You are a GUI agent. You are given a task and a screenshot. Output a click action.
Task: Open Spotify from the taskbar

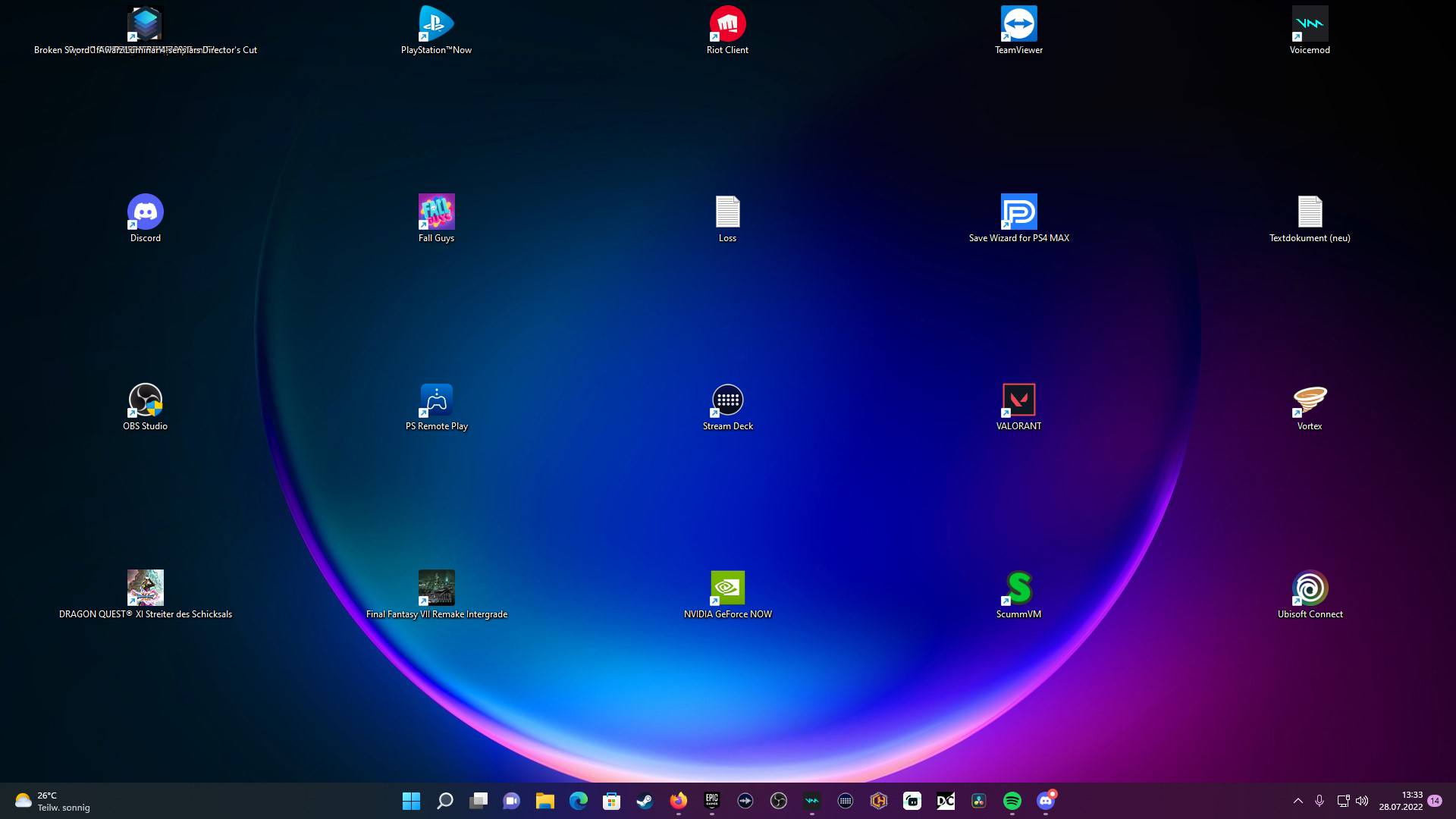pyautogui.click(x=1012, y=801)
